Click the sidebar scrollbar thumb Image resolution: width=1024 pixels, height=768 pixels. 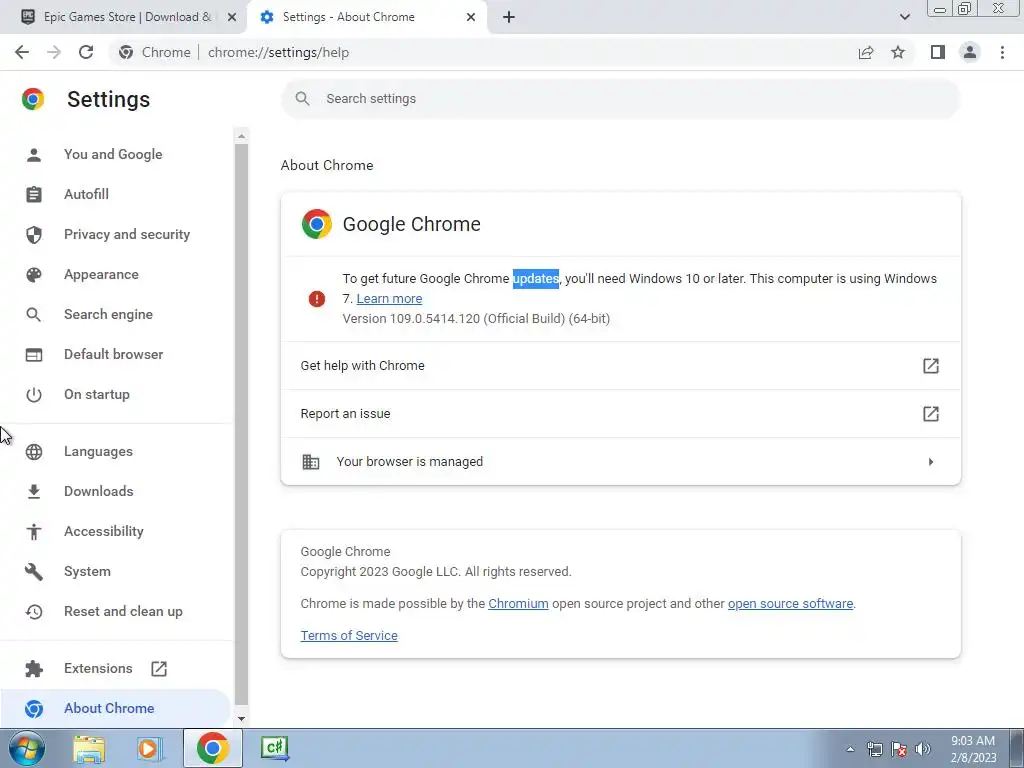pyautogui.click(x=241, y=424)
